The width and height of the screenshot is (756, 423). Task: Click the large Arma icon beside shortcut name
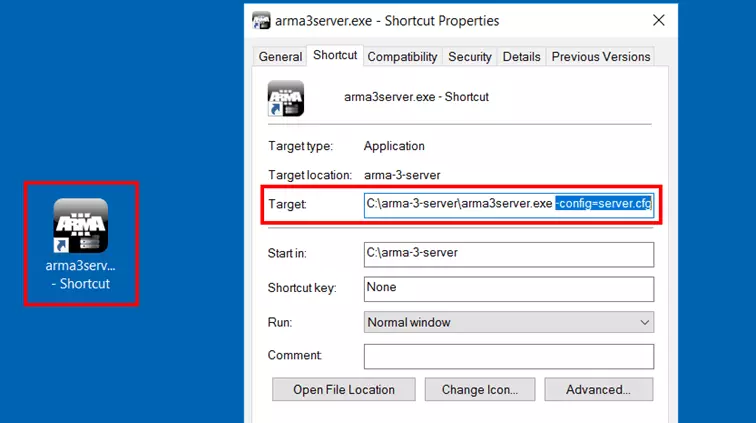(286, 98)
